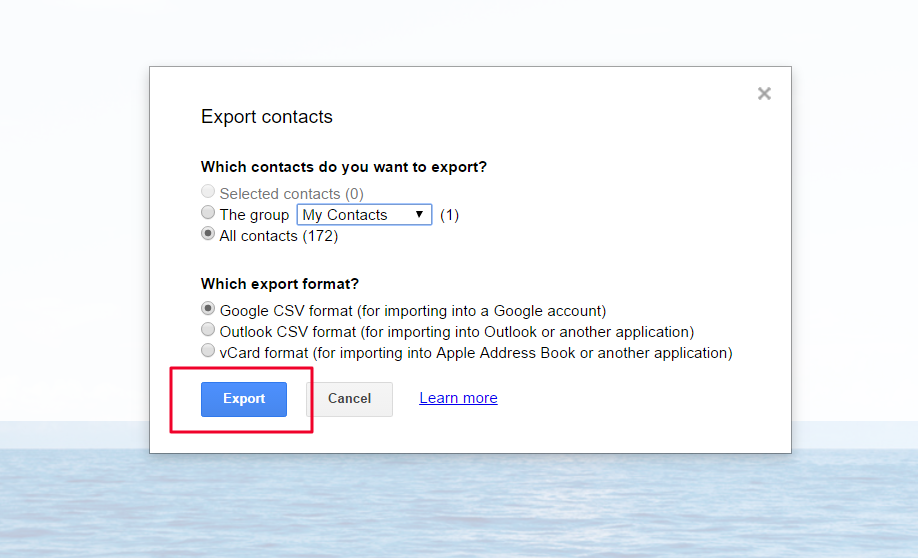The height and width of the screenshot is (558, 918).
Task: Click the Google CSV format label text
Action: [x=413, y=311]
